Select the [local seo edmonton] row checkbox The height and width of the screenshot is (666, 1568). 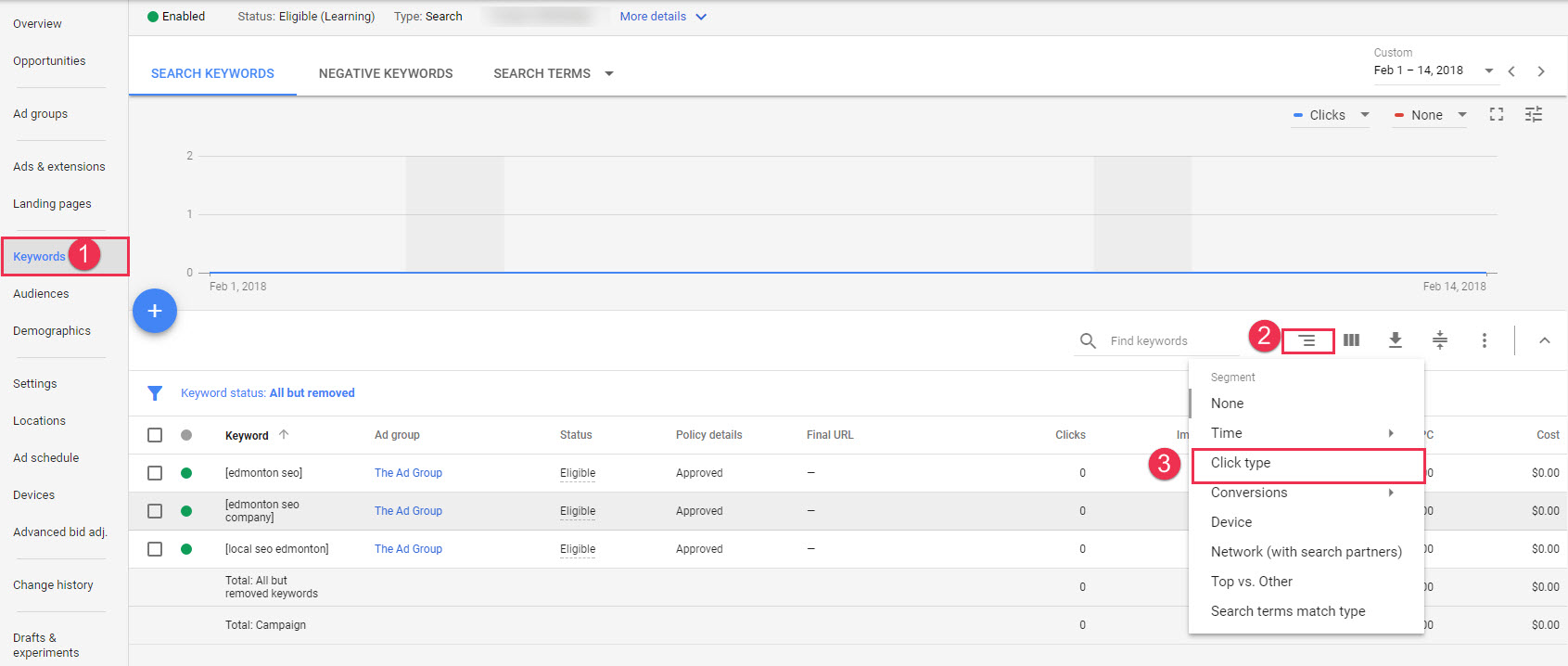click(155, 549)
